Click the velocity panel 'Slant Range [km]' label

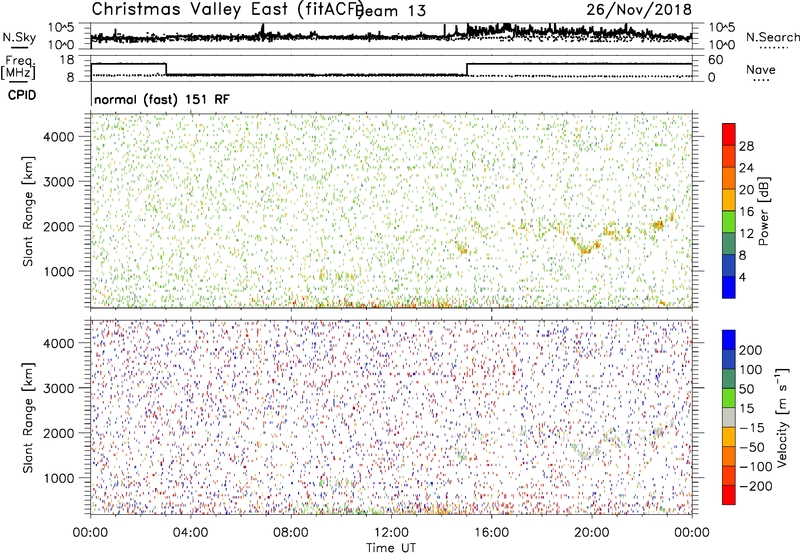point(28,418)
